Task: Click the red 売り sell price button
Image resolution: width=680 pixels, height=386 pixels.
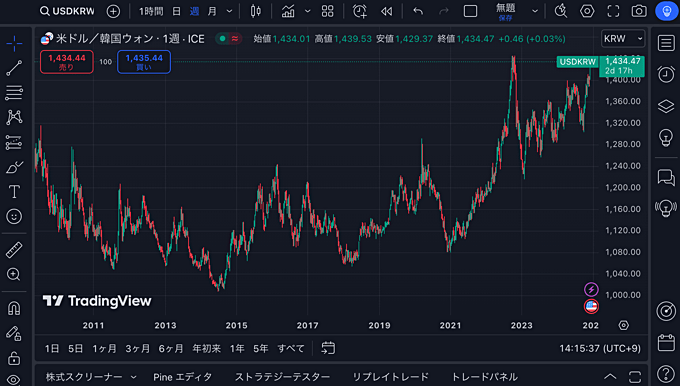Action: pos(66,62)
